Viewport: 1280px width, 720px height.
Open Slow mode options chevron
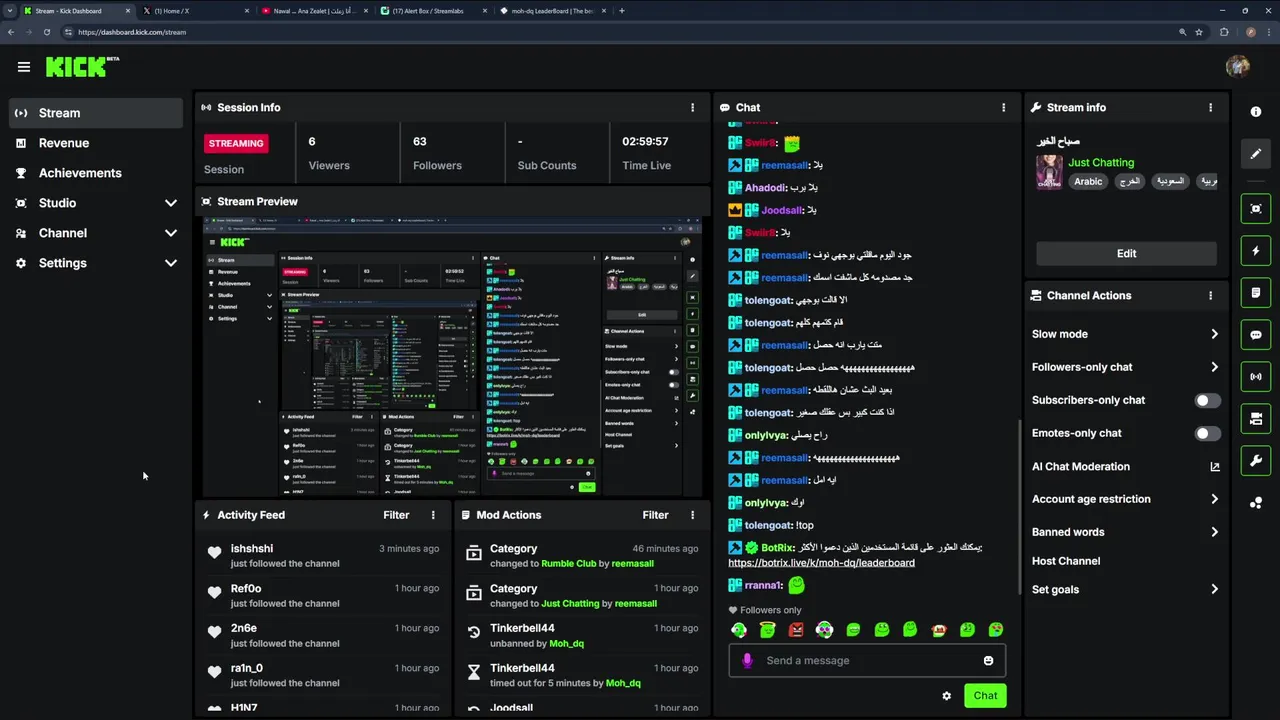pyautogui.click(x=1214, y=334)
